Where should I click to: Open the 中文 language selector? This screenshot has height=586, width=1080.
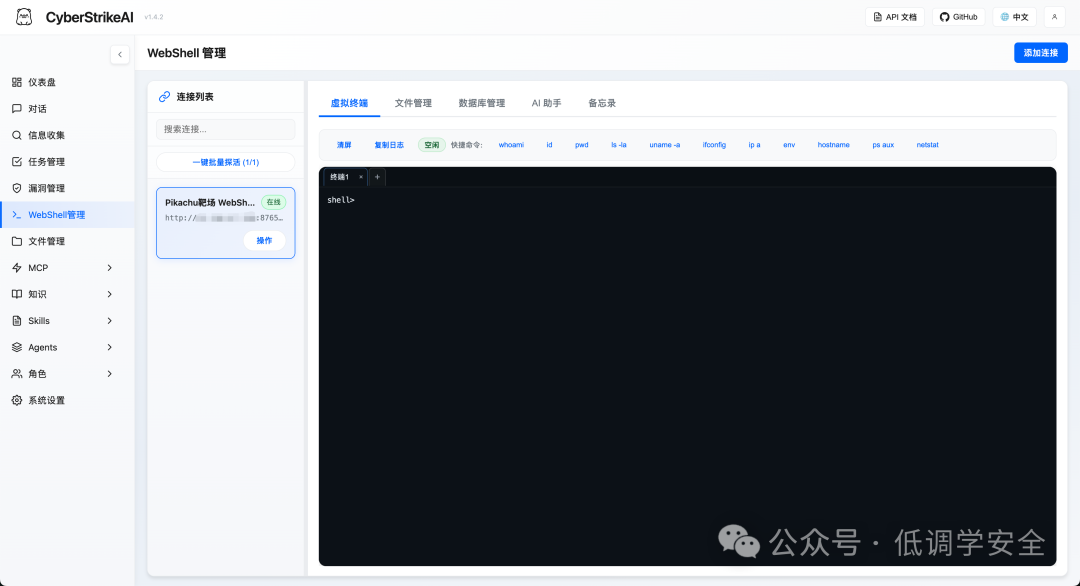coord(1015,17)
